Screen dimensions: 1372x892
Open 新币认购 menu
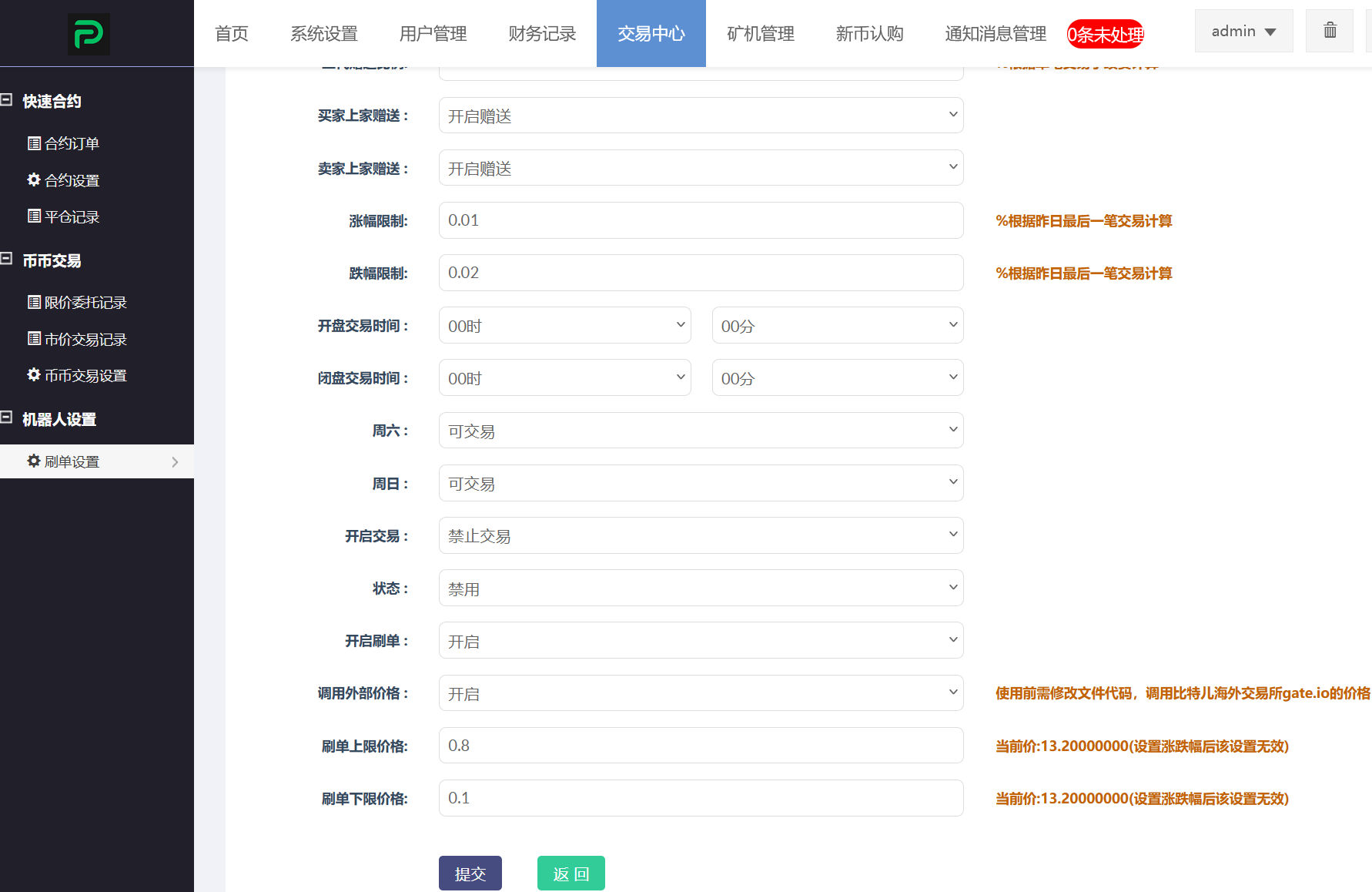tap(870, 34)
